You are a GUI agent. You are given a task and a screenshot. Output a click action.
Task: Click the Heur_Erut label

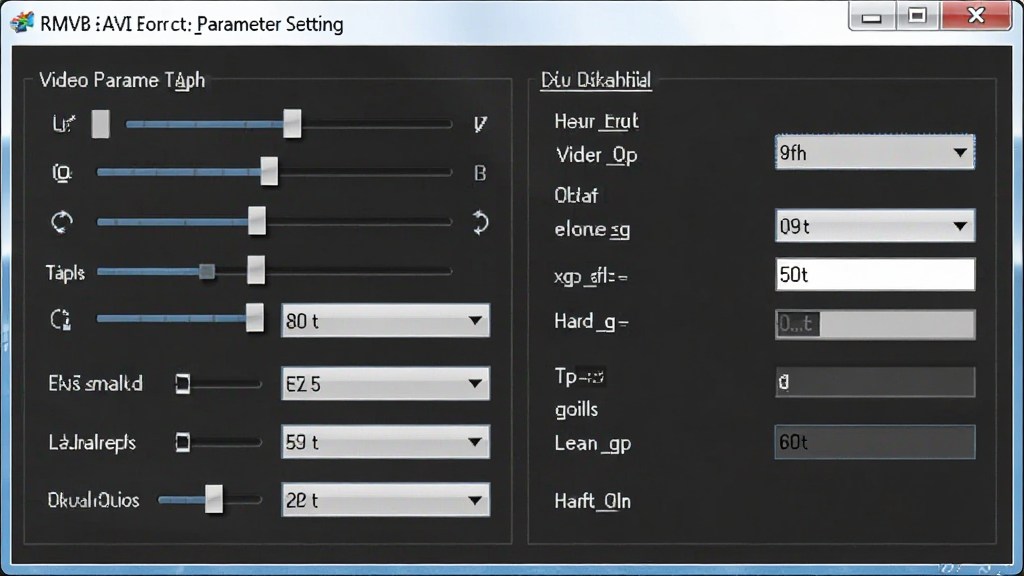click(x=596, y=121)
